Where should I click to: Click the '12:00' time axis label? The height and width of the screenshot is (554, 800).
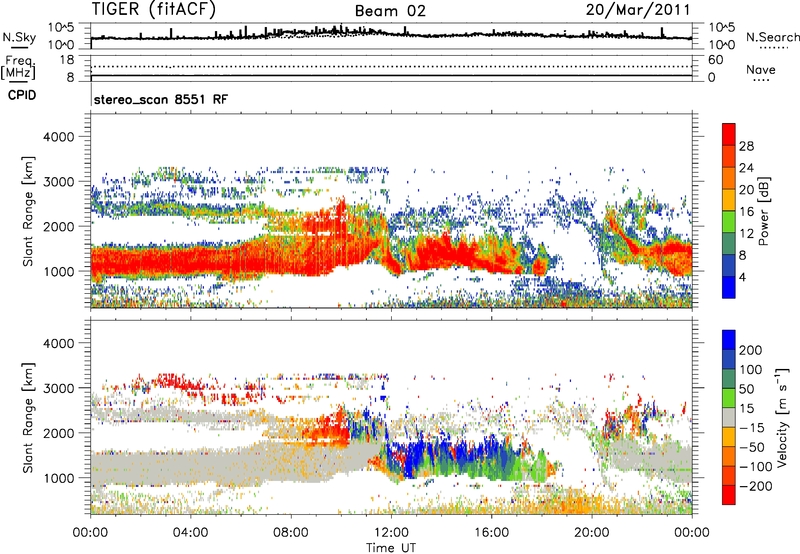[x=391, y=532]
